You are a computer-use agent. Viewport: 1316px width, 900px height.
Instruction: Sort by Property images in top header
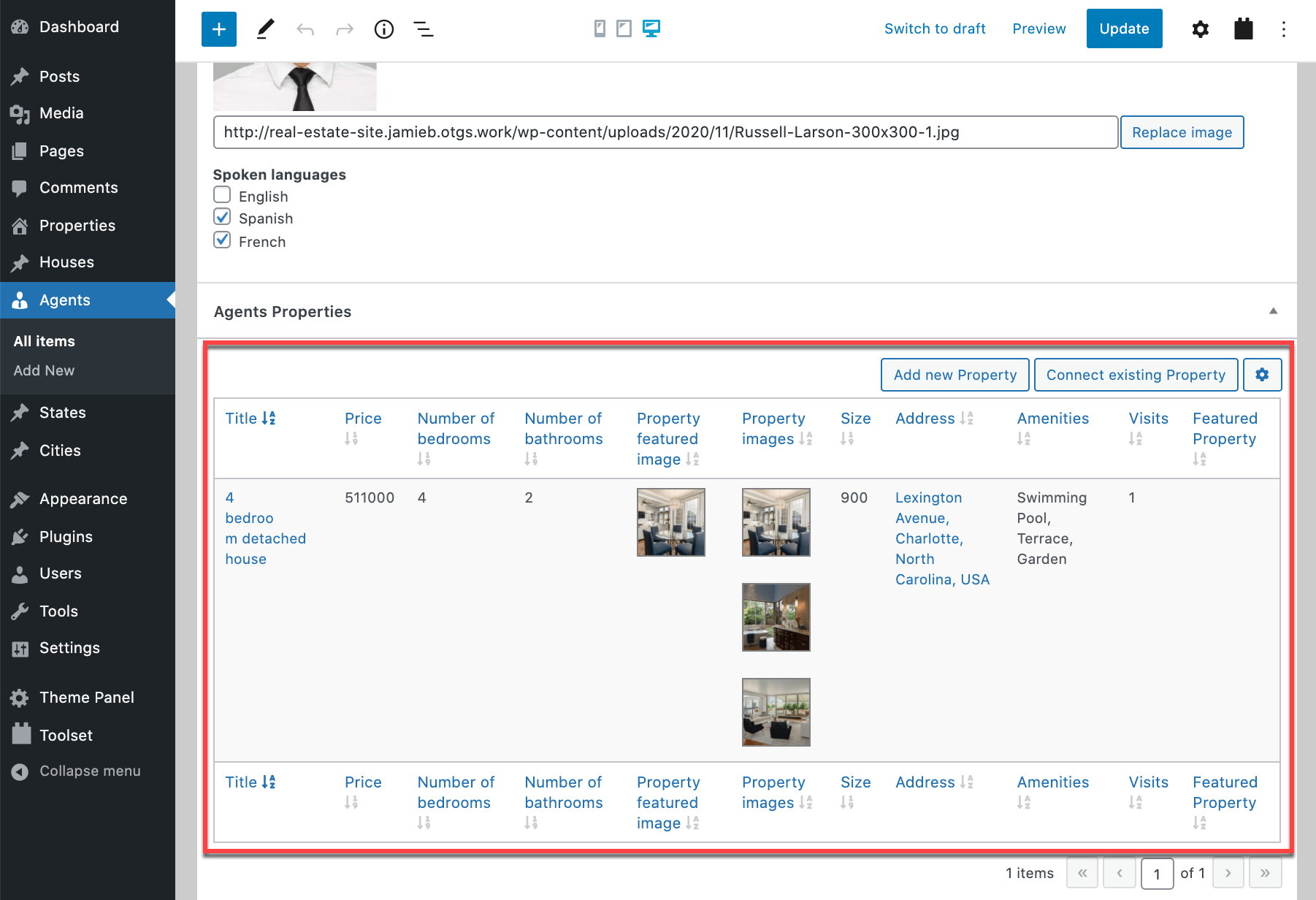click(806, 438)
